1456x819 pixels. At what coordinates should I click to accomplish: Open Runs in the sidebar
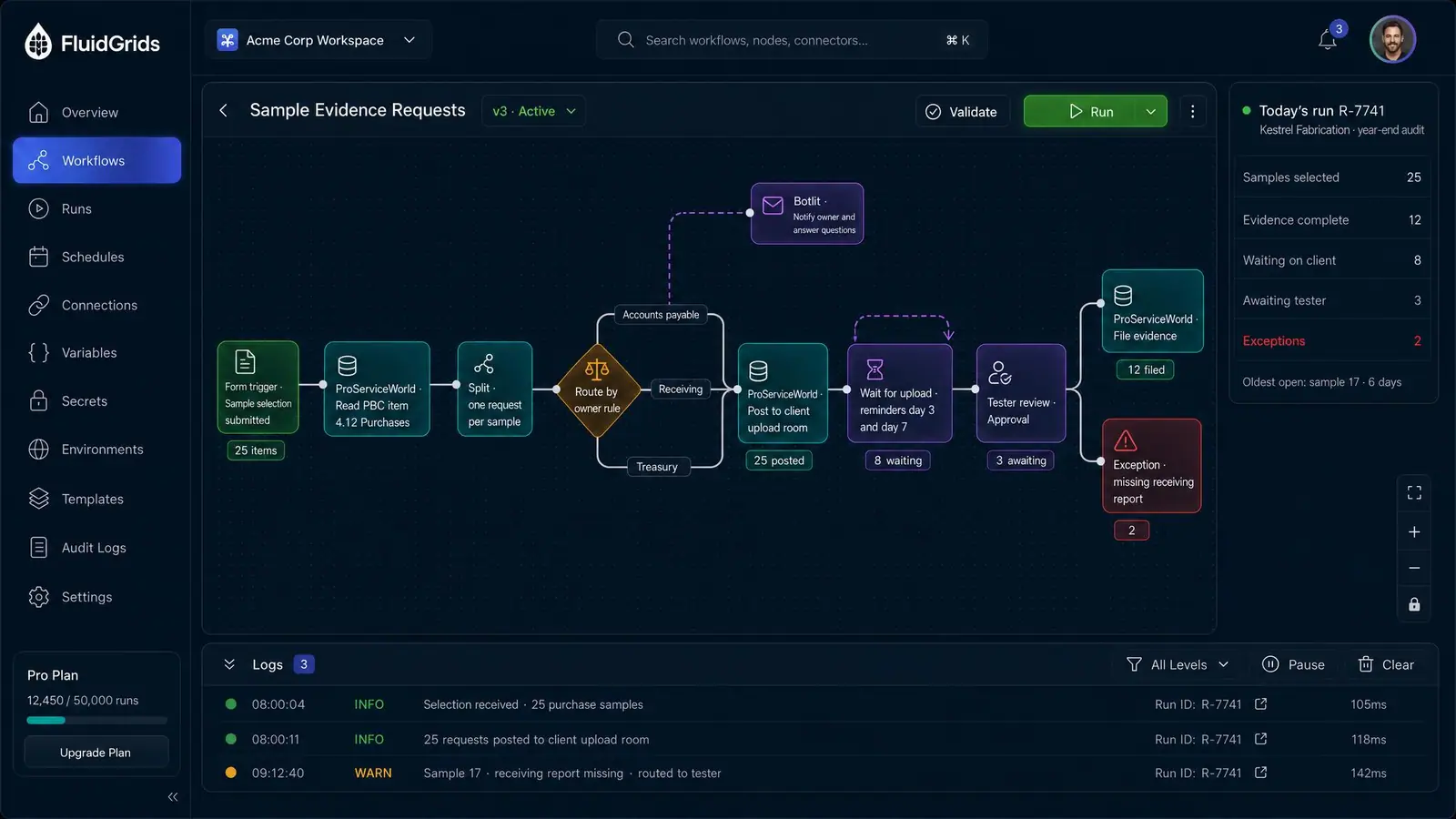coord(96,208)
